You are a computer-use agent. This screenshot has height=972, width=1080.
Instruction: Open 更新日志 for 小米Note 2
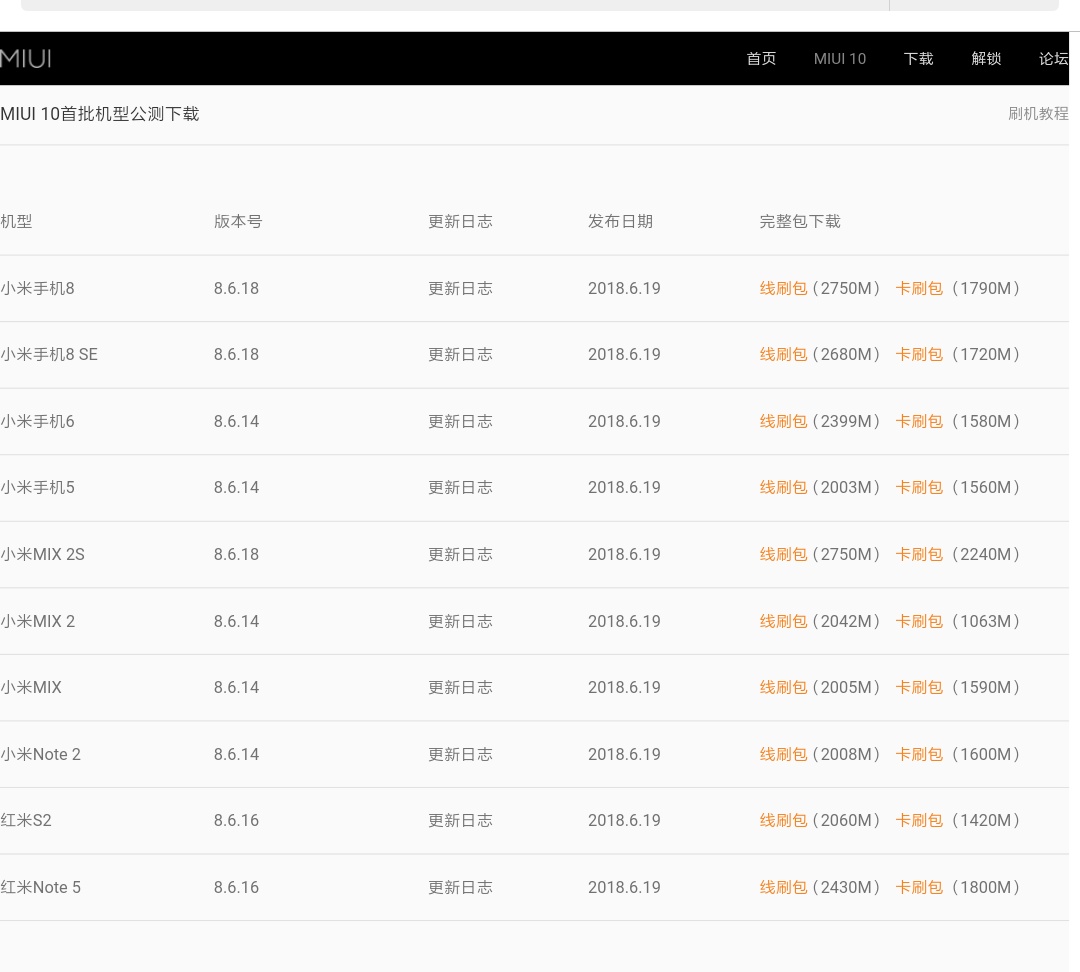[x=460, y=754]
